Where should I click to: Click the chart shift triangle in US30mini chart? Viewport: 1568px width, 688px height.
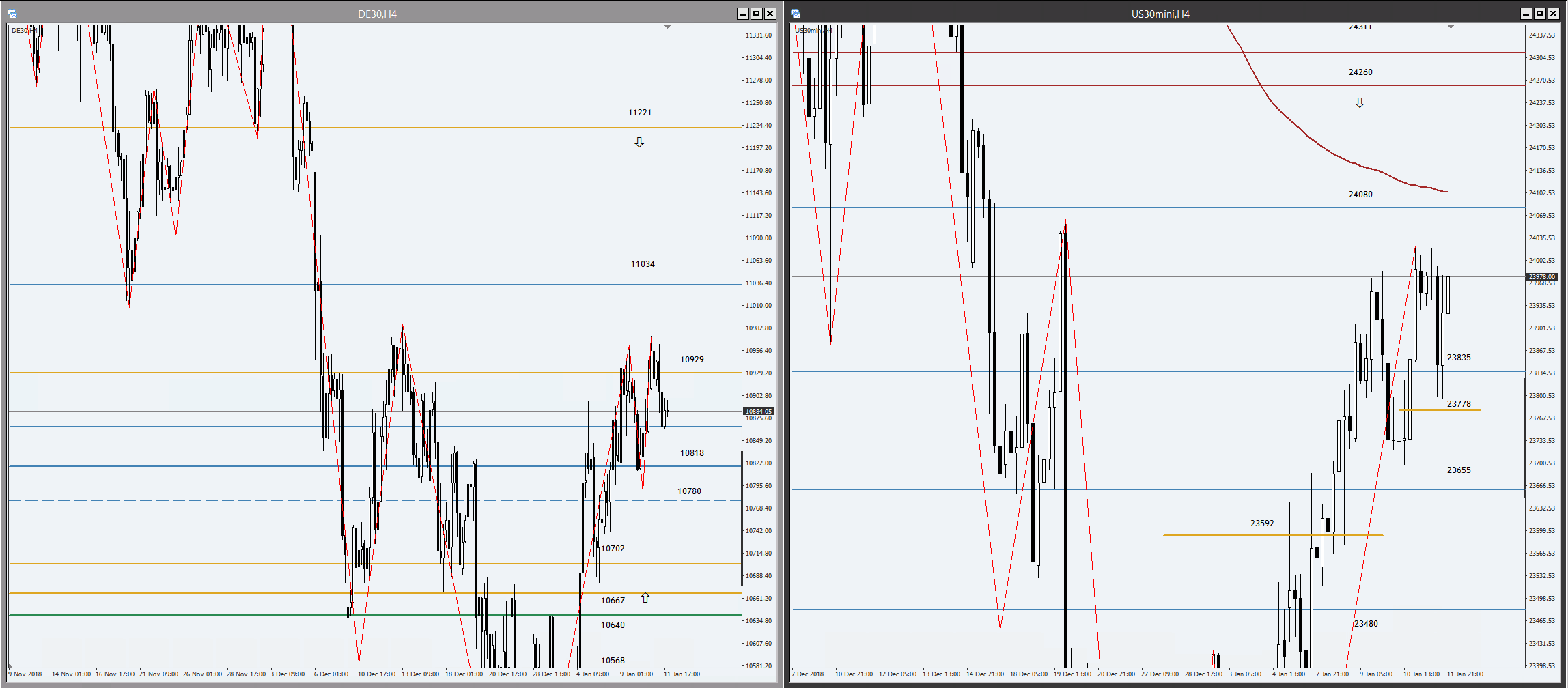click(x=1451, y=27)
